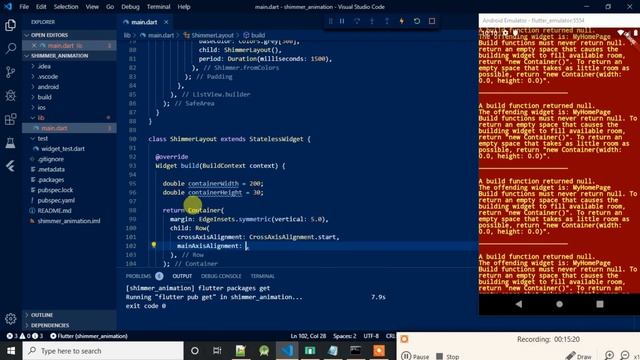Tap the emulator Home navigation button
Screen dimensions: 640x360
pos(559,304)
